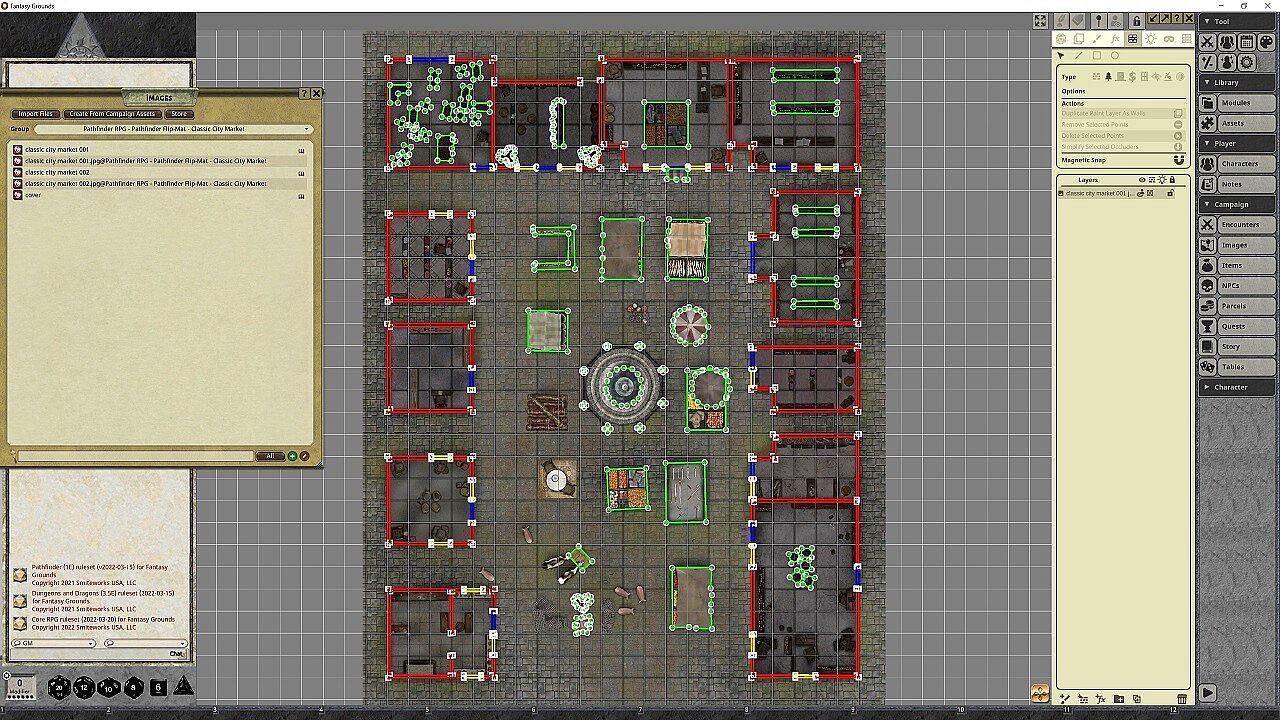The image size is (1280, 720).
Task: Toggle player vision preview icon in image toolbar
Action: point(1117,20)
